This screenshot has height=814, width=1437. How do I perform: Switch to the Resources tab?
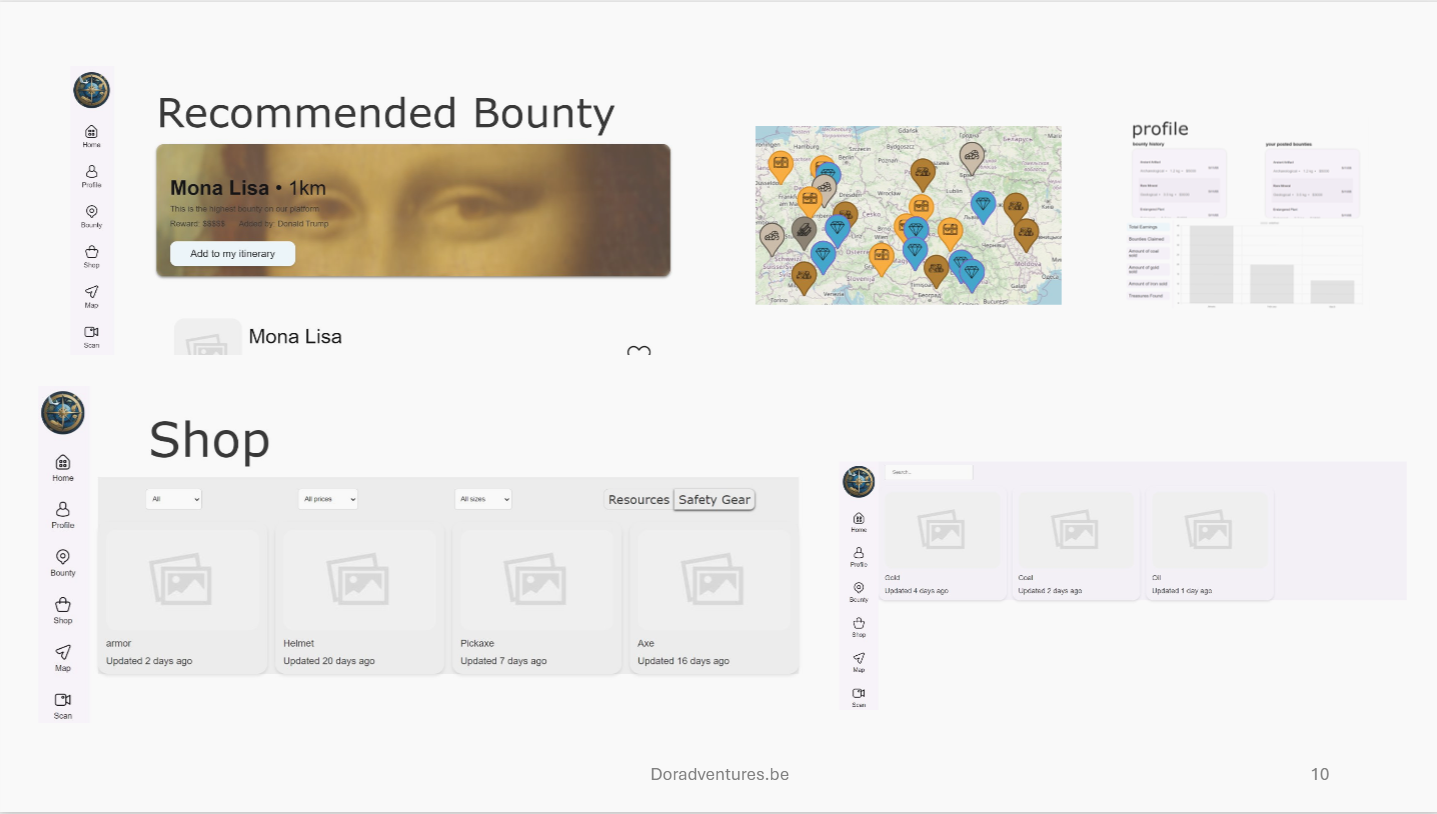[x=639, y=500]
